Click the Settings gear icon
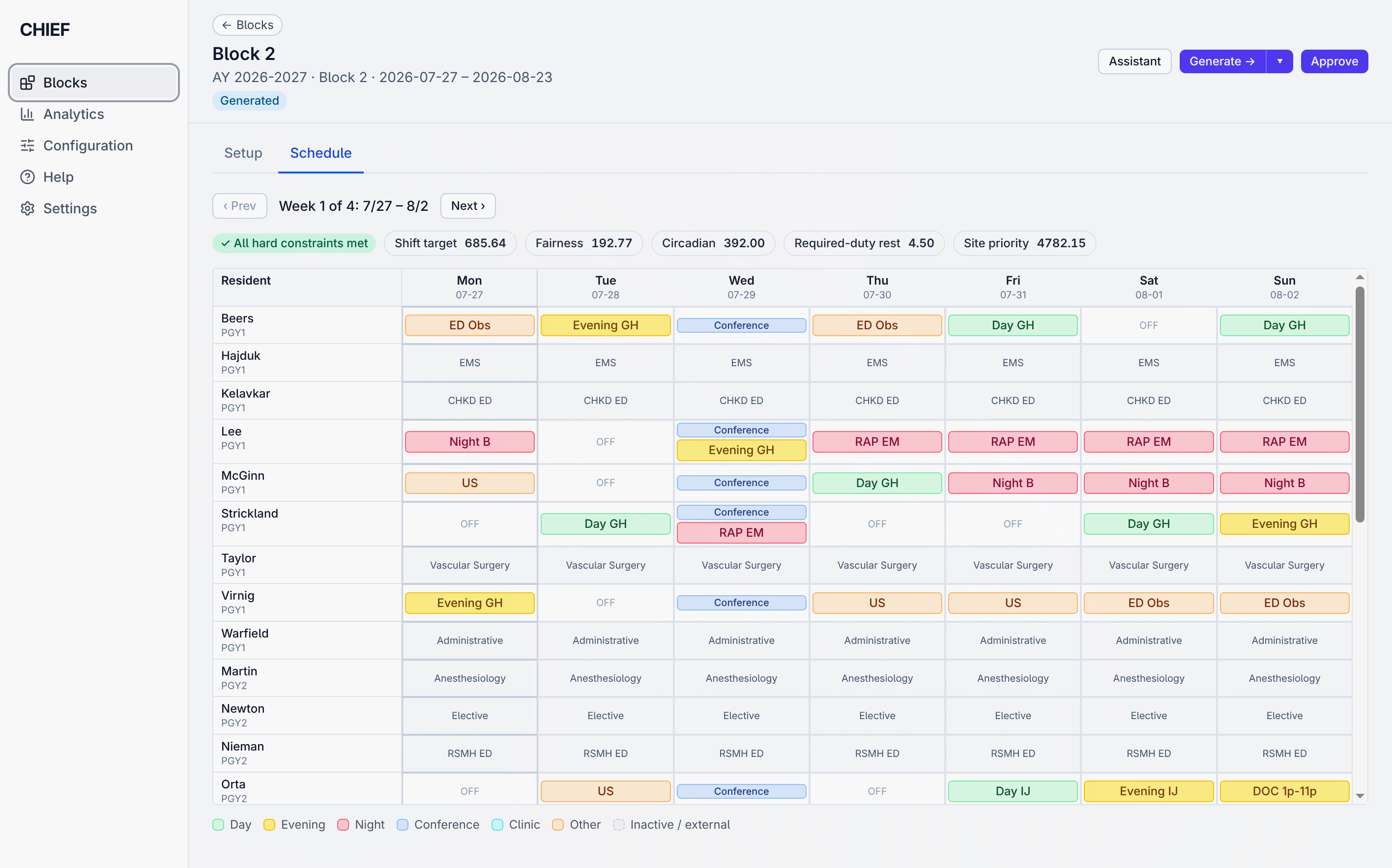The image size is (1392, 868). coord(27,208)
